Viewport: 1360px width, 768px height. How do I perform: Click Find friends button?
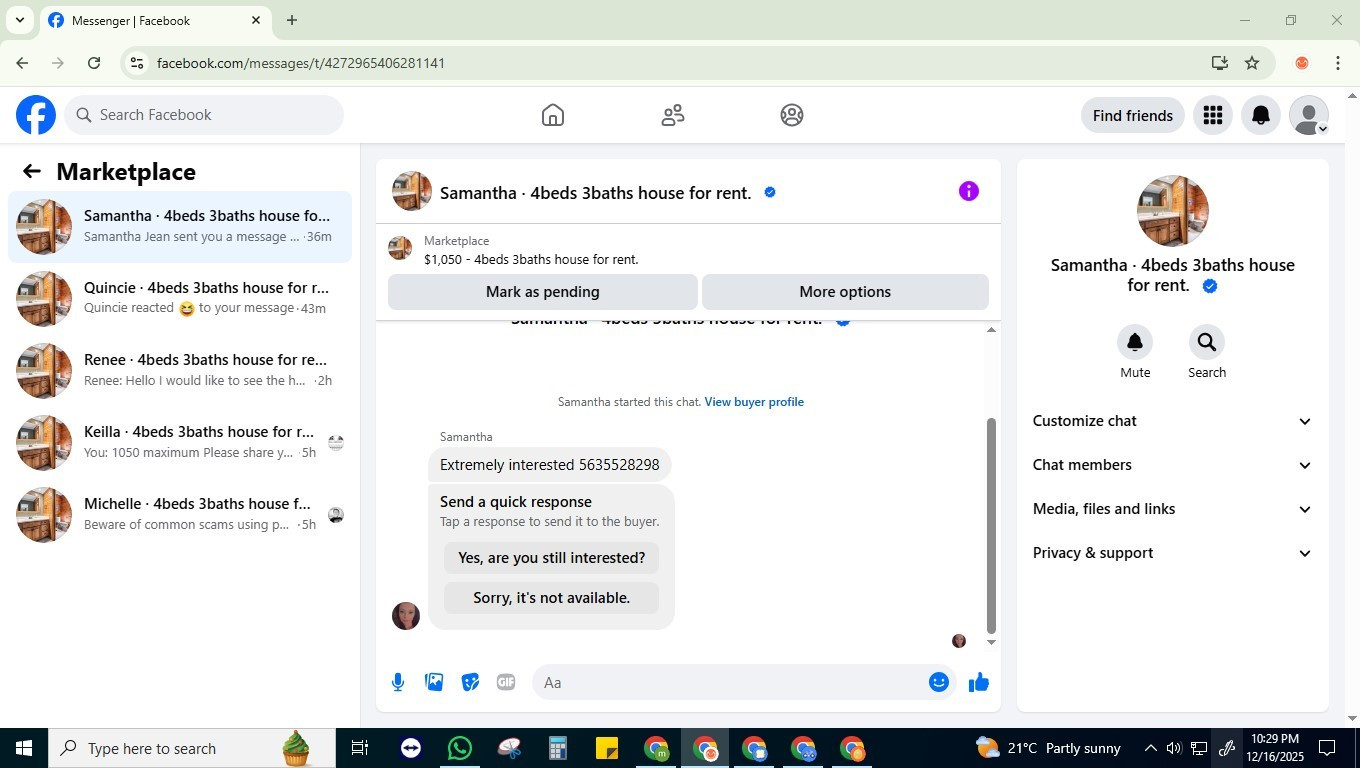pos(1133,115)
